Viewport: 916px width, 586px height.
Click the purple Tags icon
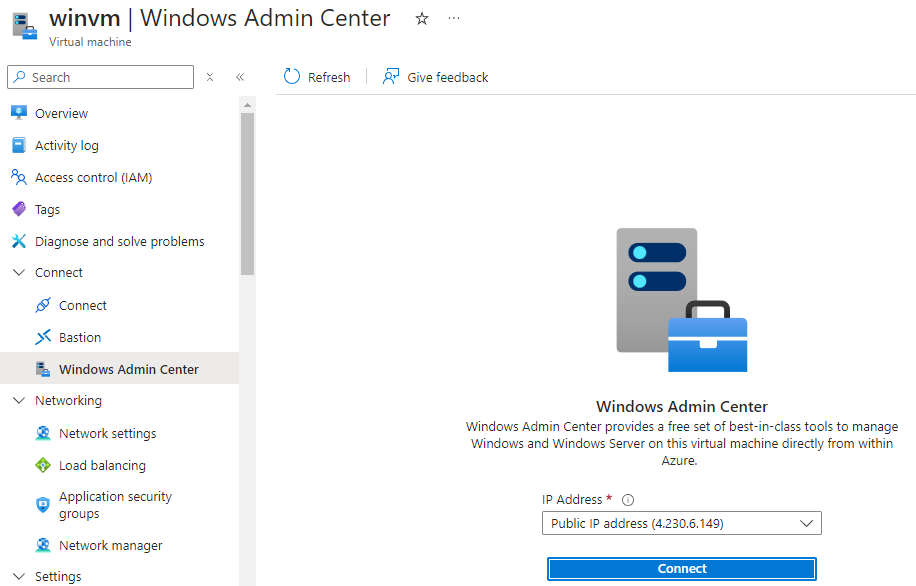point(19,209)
